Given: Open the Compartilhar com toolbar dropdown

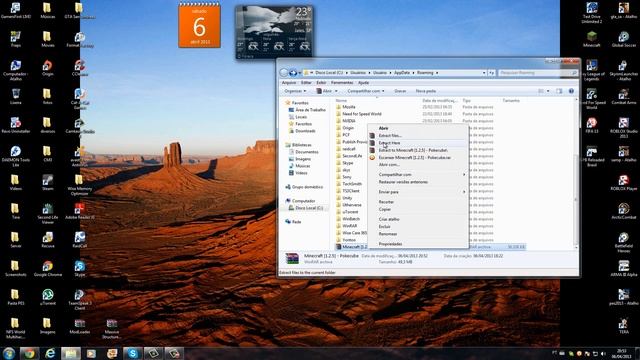Looking at the screenshot, I should pyautogui.click(x=366, y=91).
